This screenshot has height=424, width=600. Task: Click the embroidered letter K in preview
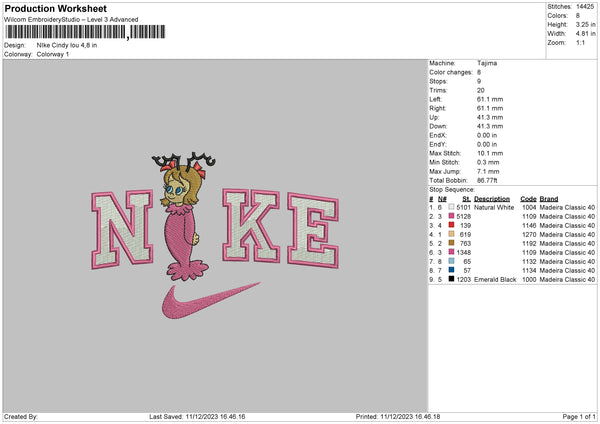pyautogui.click(x=251, y=226)
